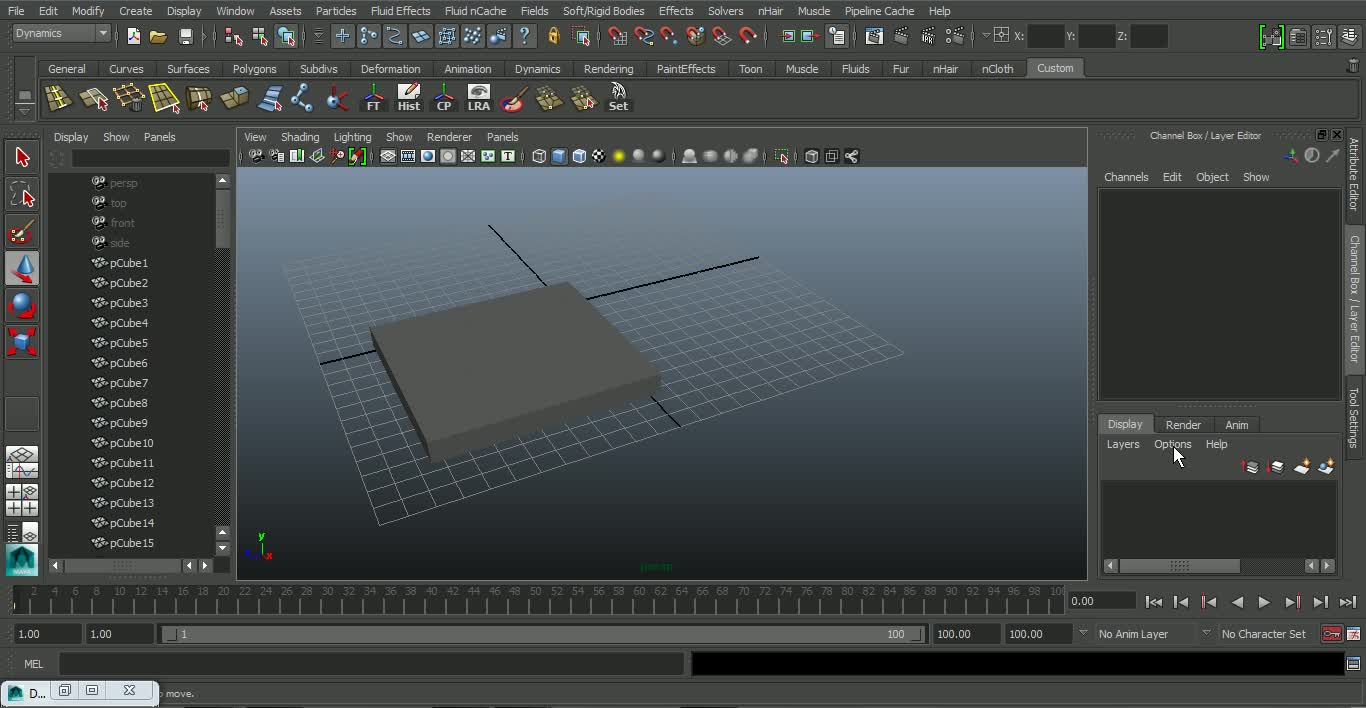Select the arrow Select tool in toolbox
The height and width of the screenshot is (708, 1366).
(x=22, y=157)
